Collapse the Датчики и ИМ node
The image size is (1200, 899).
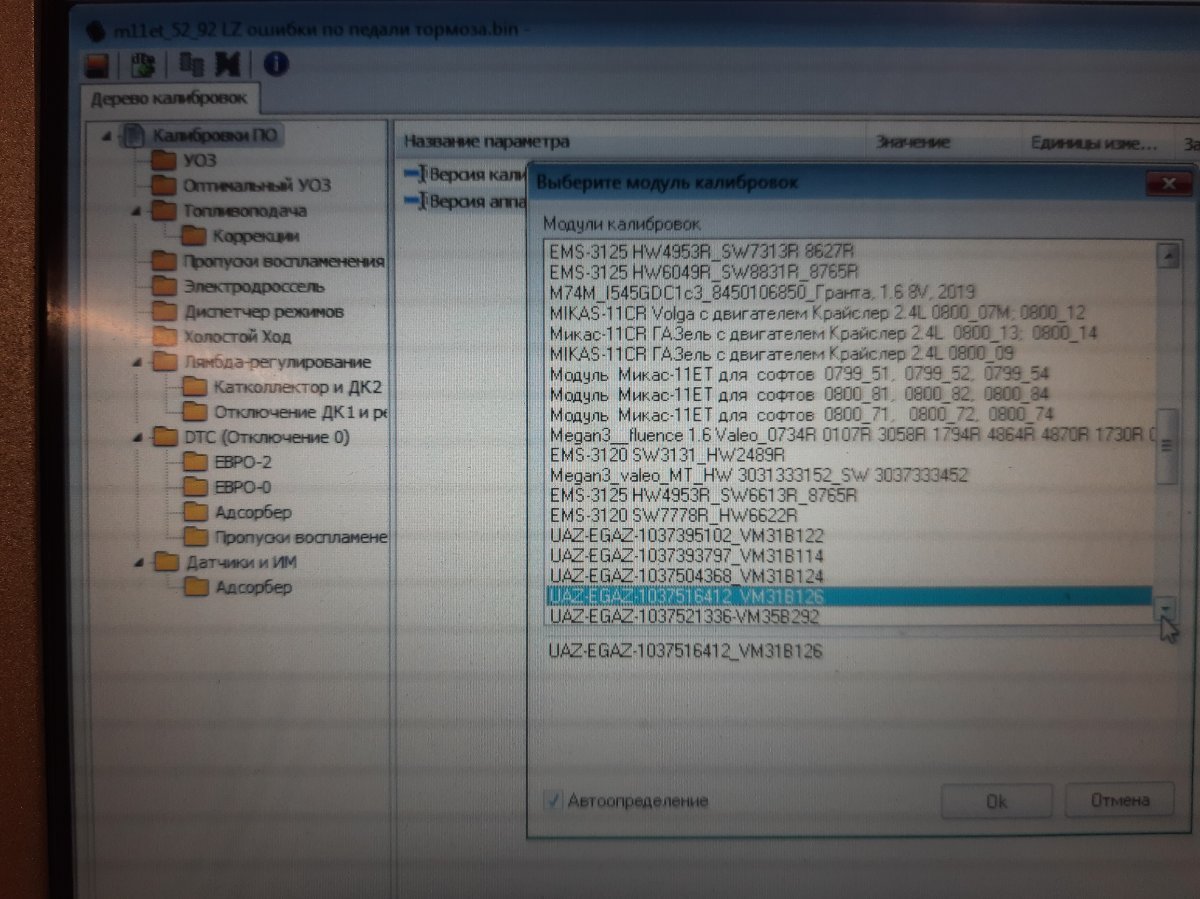(x=139, y=562)
